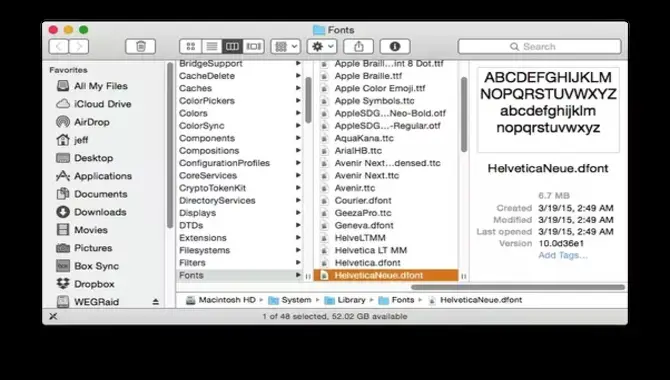Viewport: 670px width, 380px height.
Task: Select Helvetica.dfont file
Action: pyautogui.click(x=367, y=262)
